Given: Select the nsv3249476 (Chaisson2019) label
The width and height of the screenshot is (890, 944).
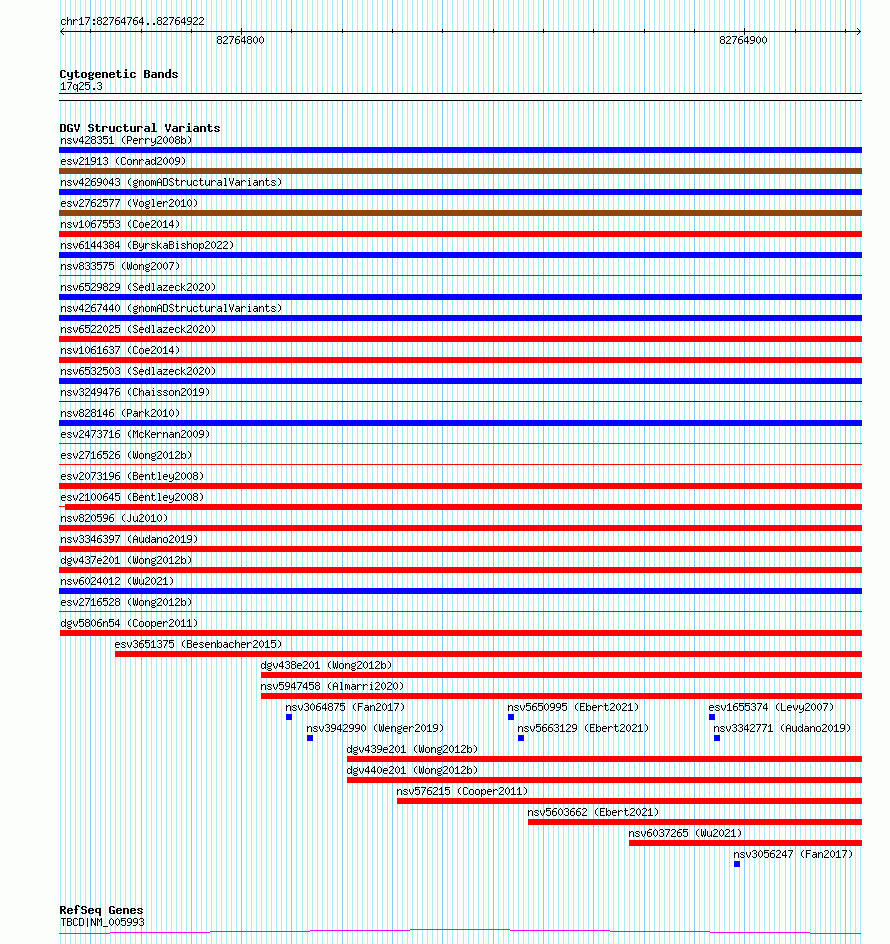Looking at the screenshot, I should (135, 393).
